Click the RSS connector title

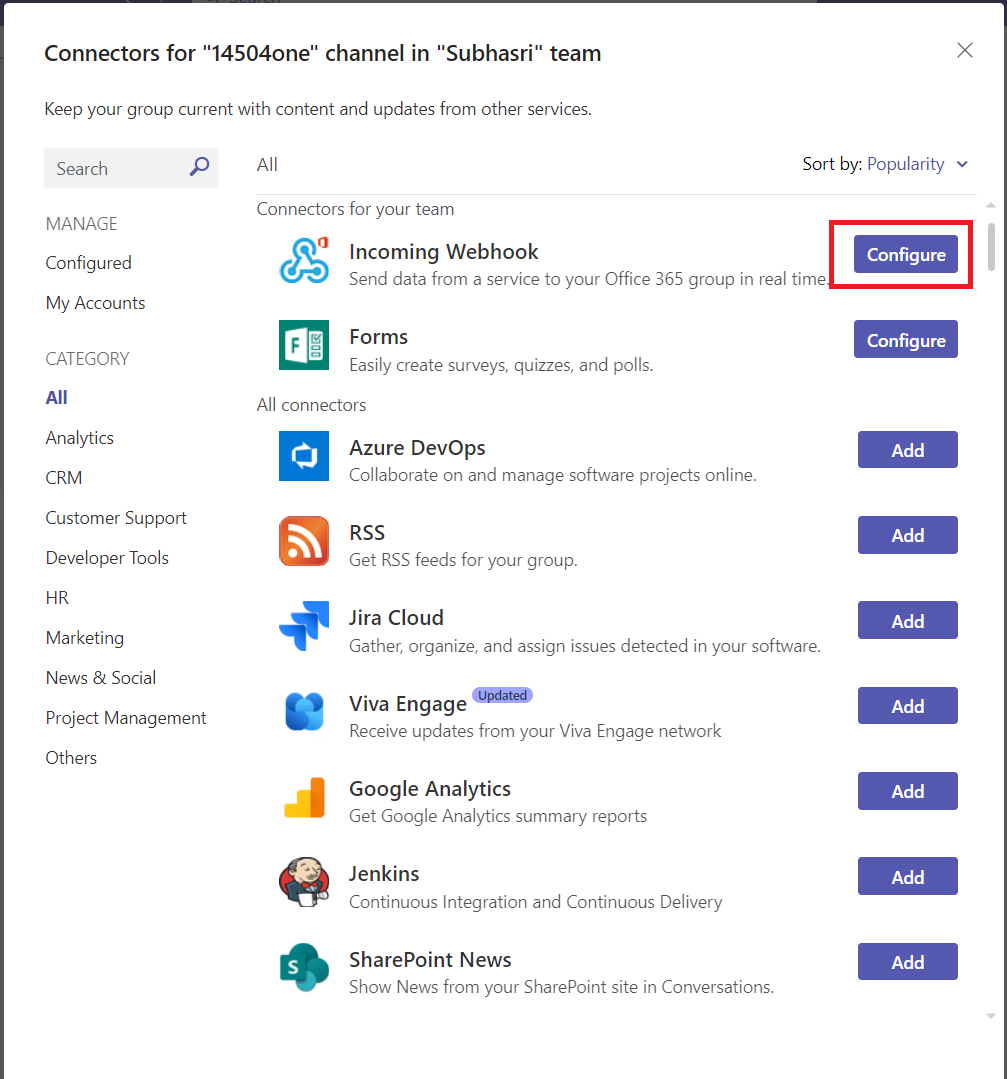[x=367, y=533]
